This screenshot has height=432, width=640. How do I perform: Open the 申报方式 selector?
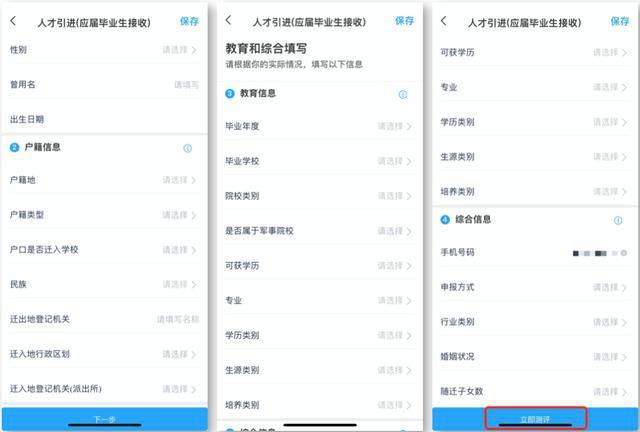pos(535,287)
